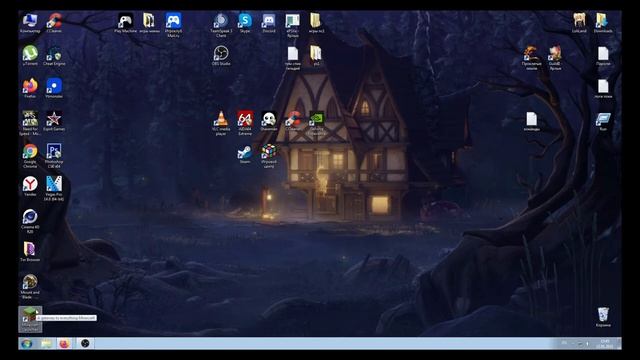Launch the NVIDIA GeForce Experience shortcut

(316, 123)
